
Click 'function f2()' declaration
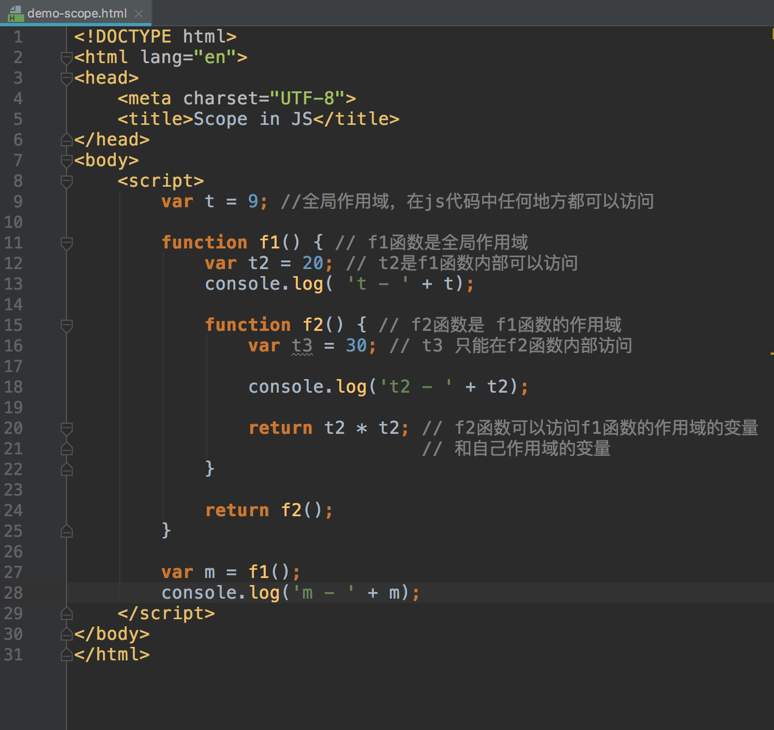tap(274, 325)
